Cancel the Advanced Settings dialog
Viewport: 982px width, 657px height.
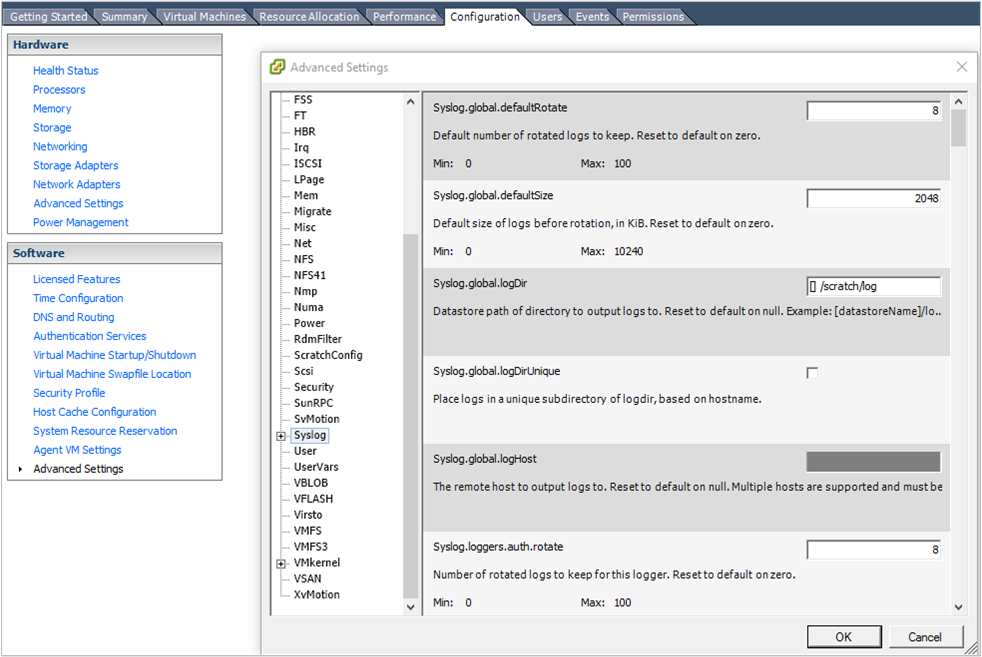tap(925, 636)
